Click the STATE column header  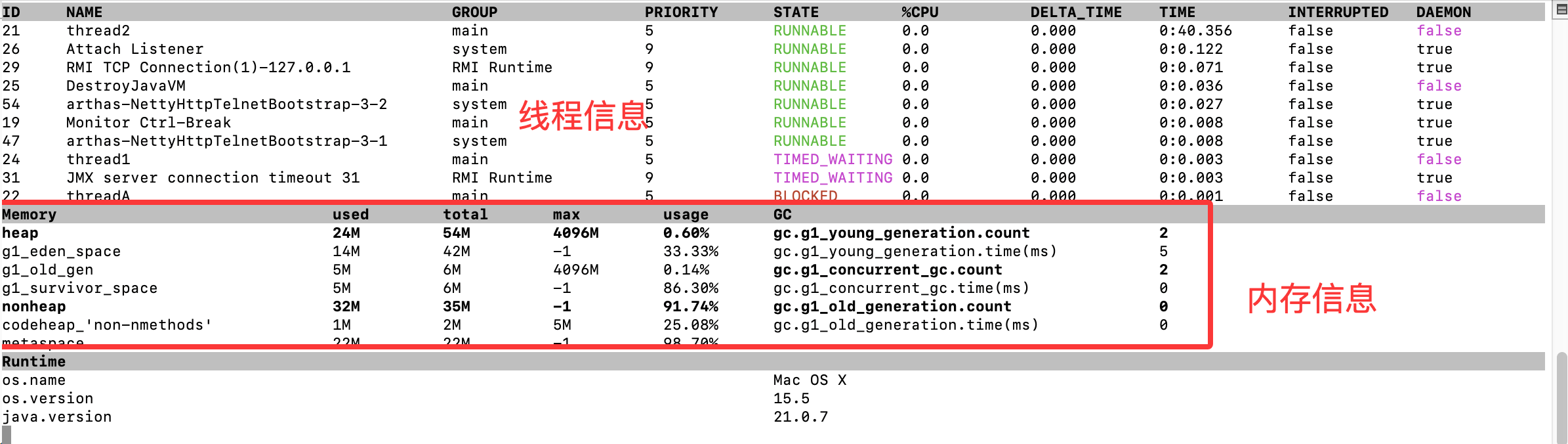coord(796,12)
